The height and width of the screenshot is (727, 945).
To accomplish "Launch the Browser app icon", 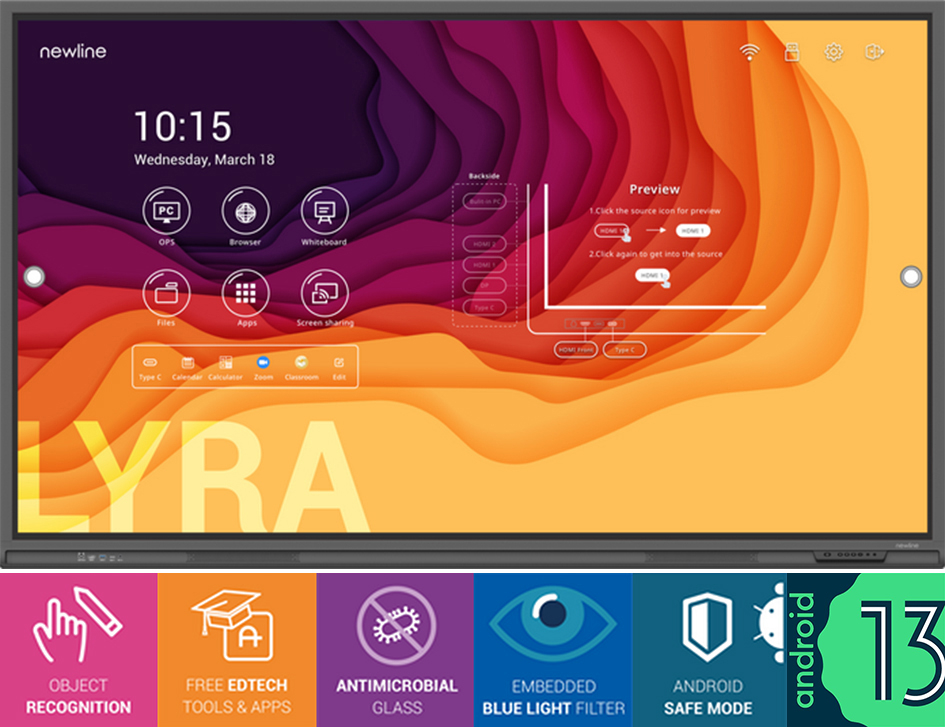I will click(245, 211).
